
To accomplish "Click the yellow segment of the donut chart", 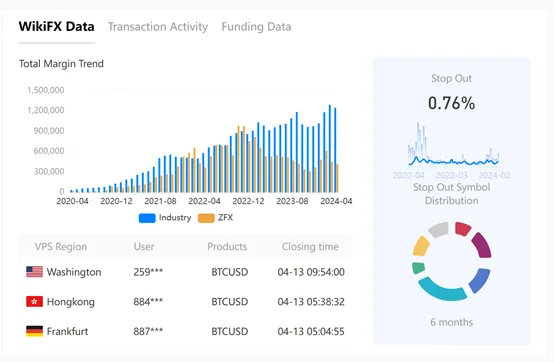I will coord(420,246).
